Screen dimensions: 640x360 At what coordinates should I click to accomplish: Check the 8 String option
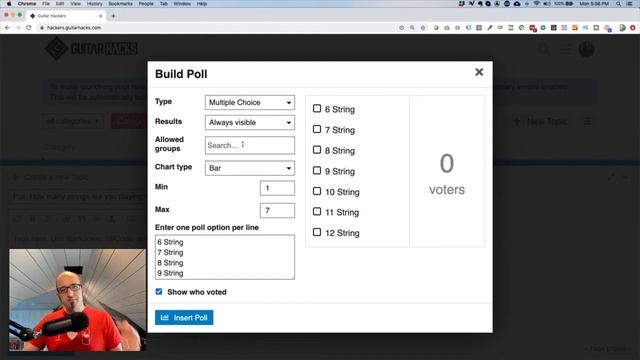tap(317, 150)
